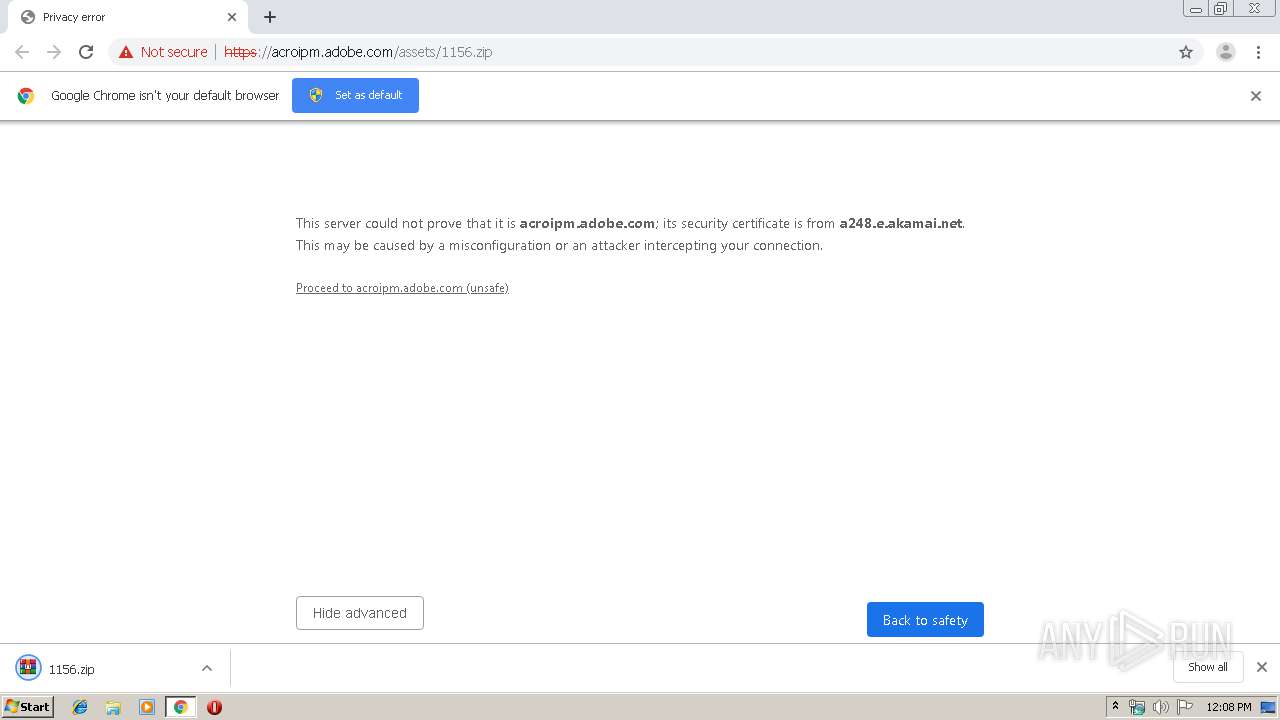Click the acroipm.adobe.com bold text
This screenshot has width=1280, height=720.
(587, 224)
